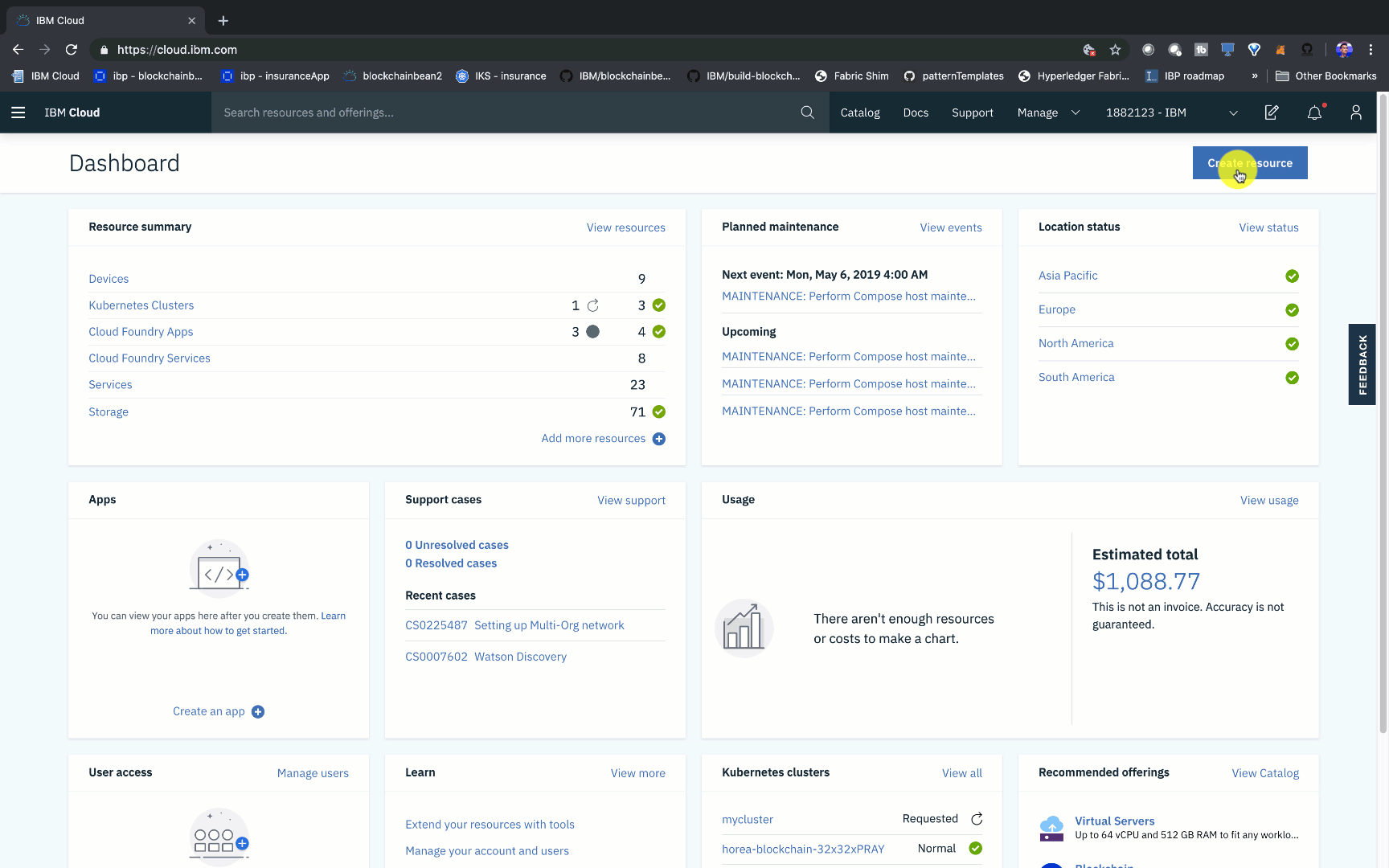Open the Catalog menu item
The height and width of the screenshot is (868, 1389).
point(860,113)
